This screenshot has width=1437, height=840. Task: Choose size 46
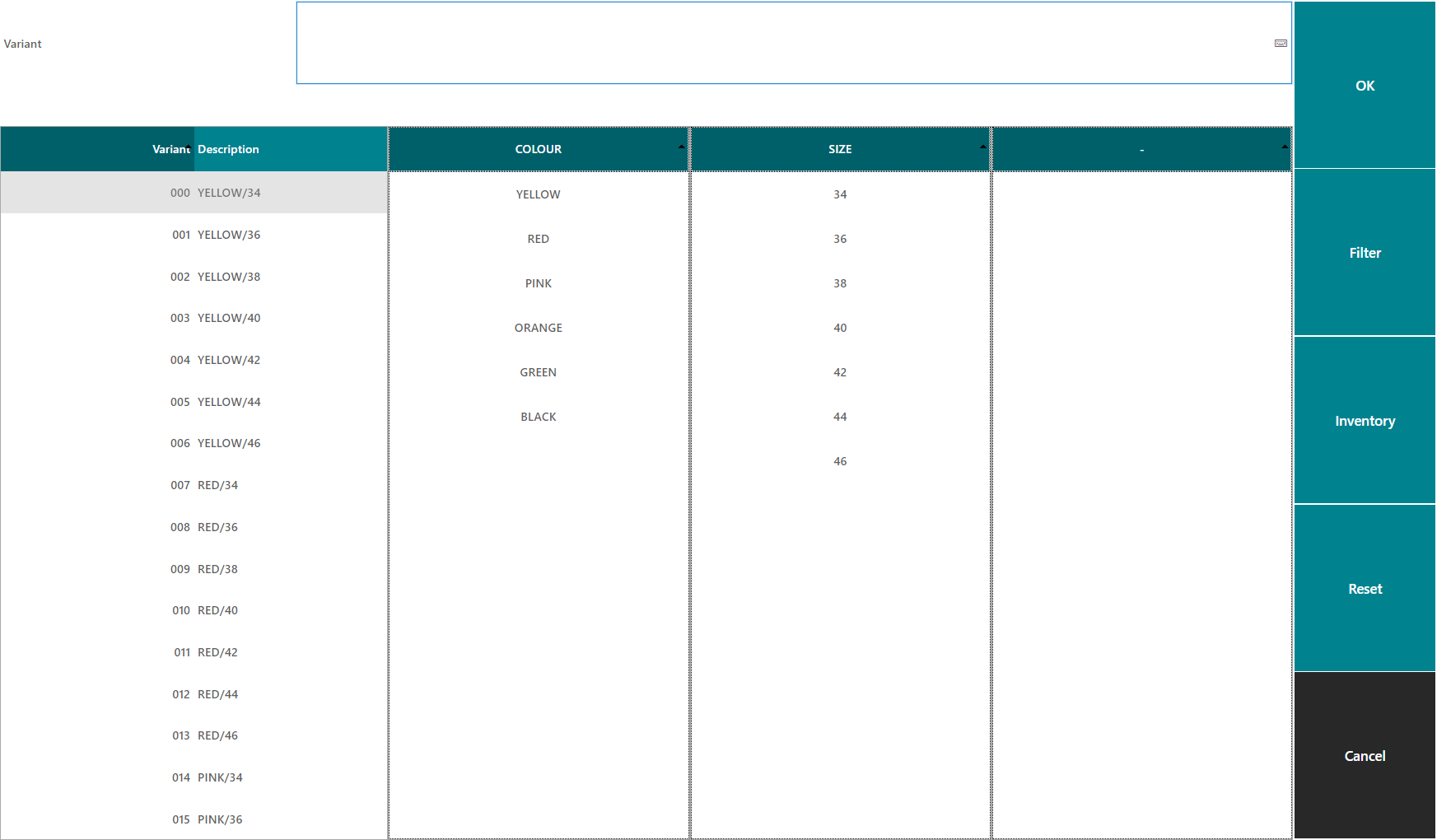click(840, 461)
